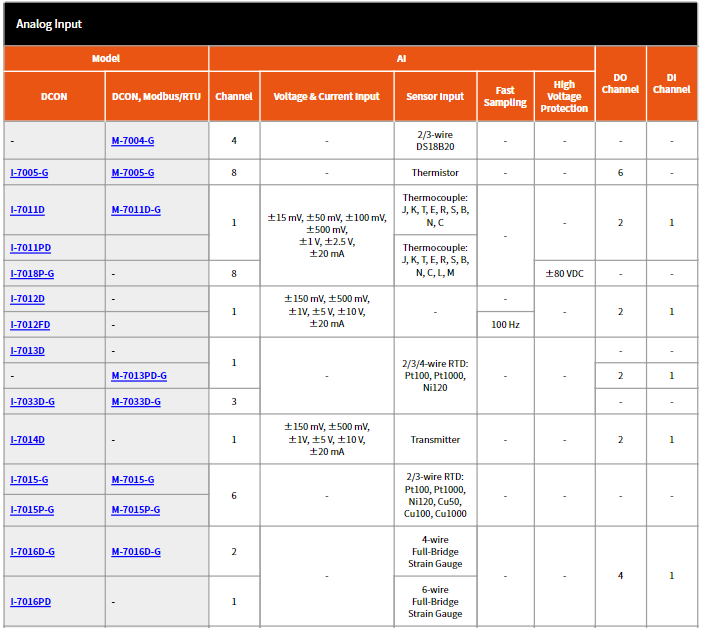Open the M-7013PD-G model link

(139, 376)
